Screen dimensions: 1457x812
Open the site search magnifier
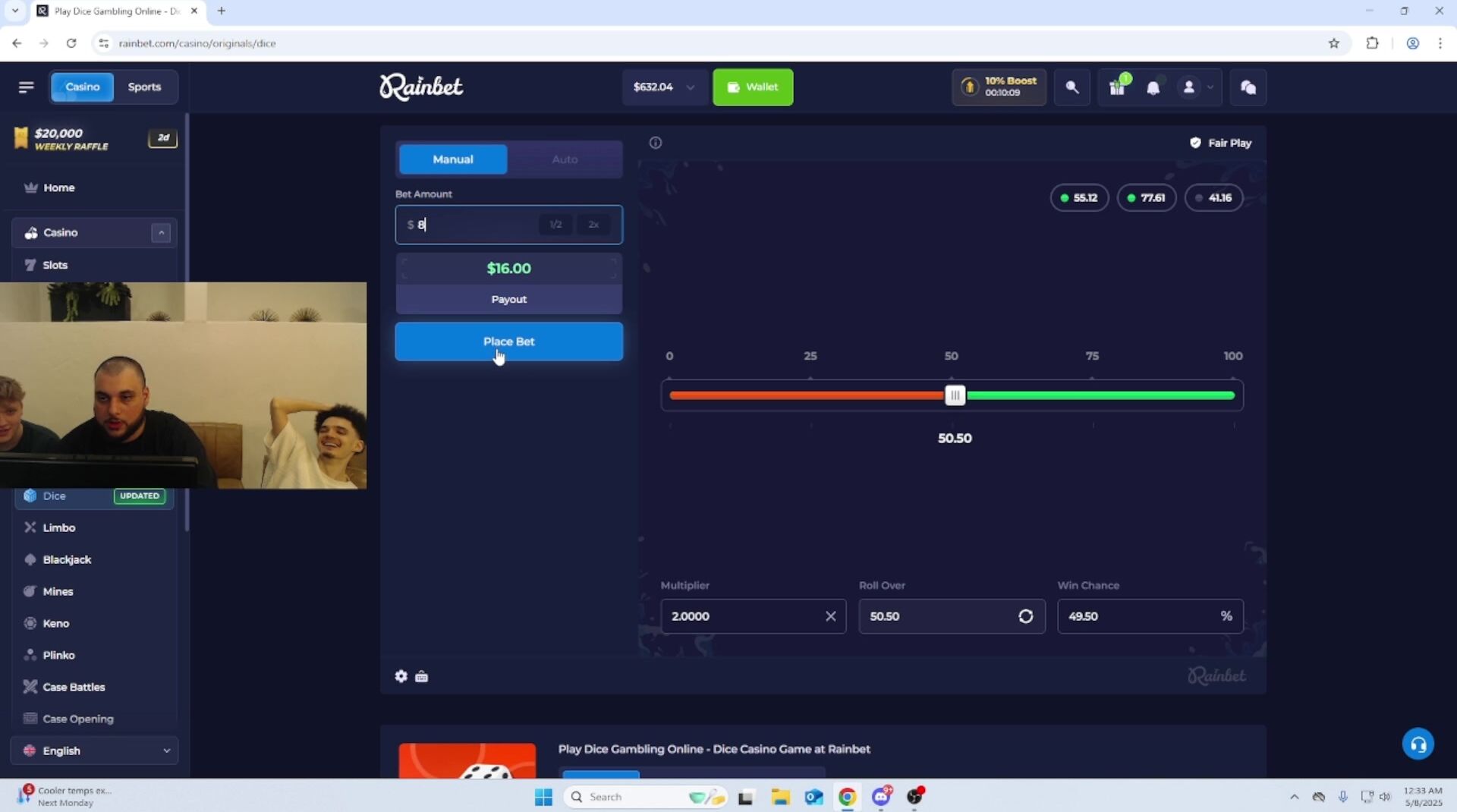pyautogui.click(x=1072, y=87)
